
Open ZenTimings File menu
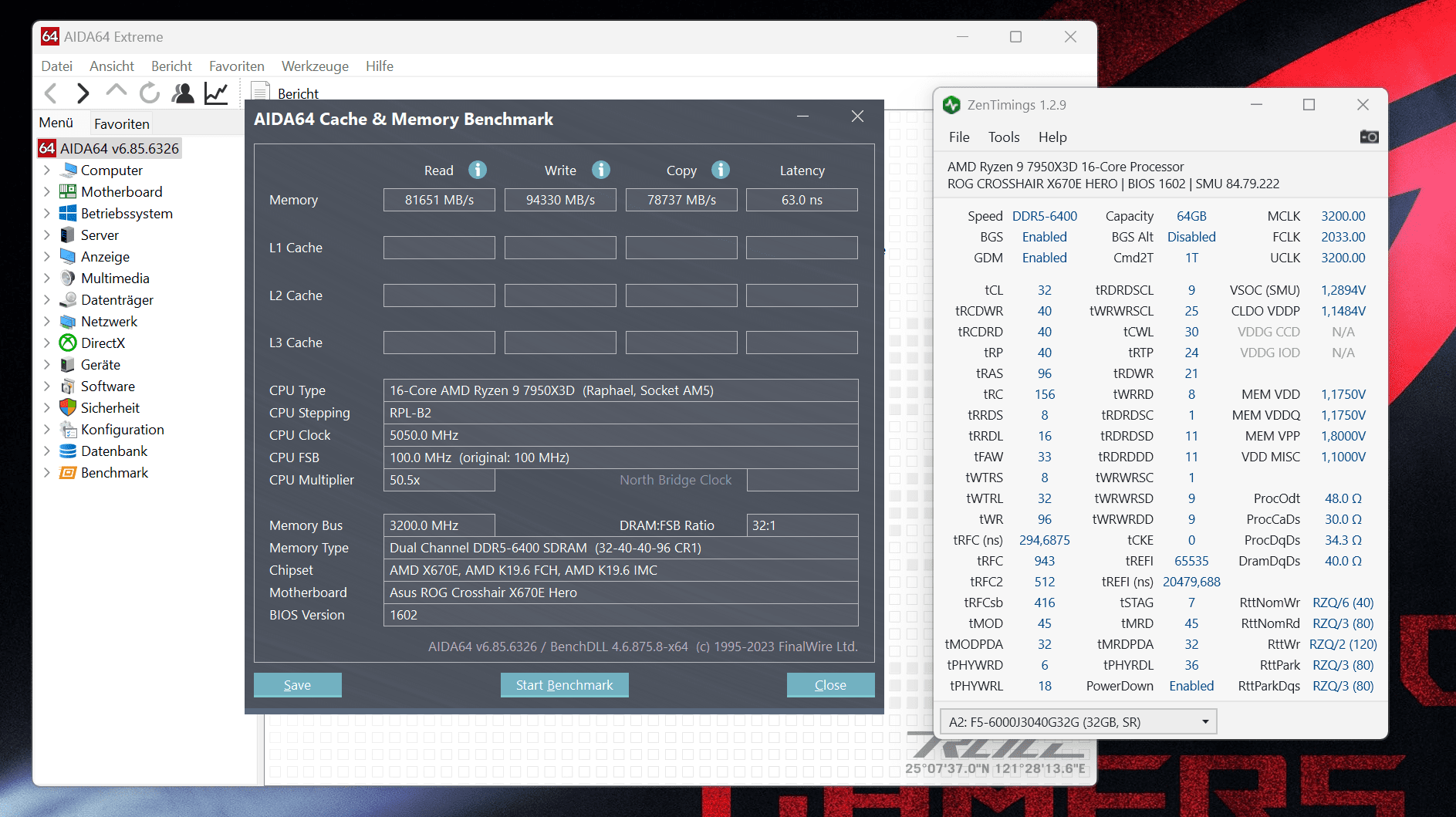tap(959, 137)
